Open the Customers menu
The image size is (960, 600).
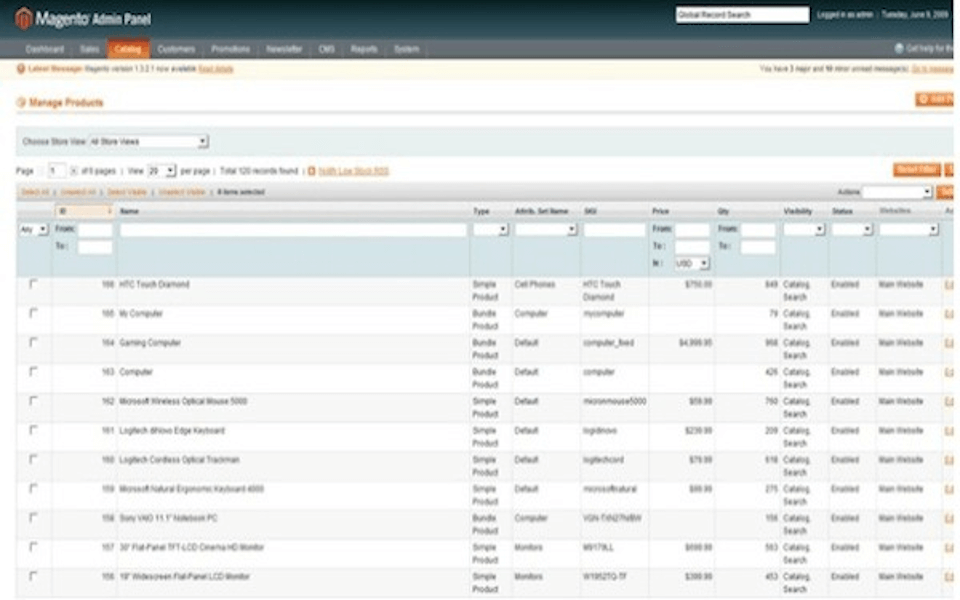click(x=176, y=49)
